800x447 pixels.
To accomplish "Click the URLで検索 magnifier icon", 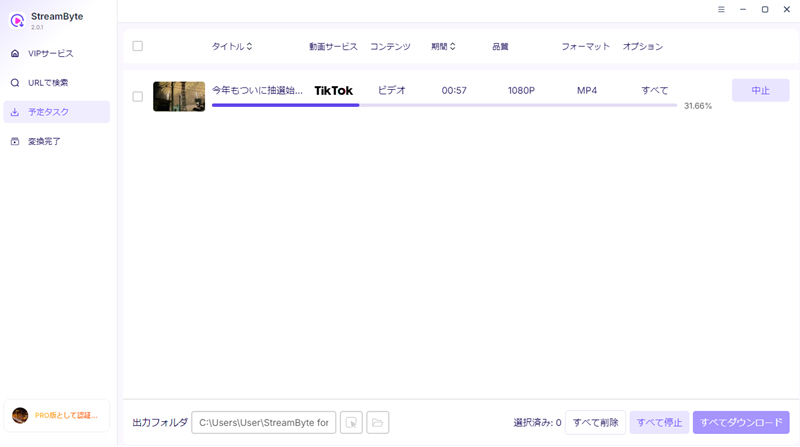I will click(15, 83).
